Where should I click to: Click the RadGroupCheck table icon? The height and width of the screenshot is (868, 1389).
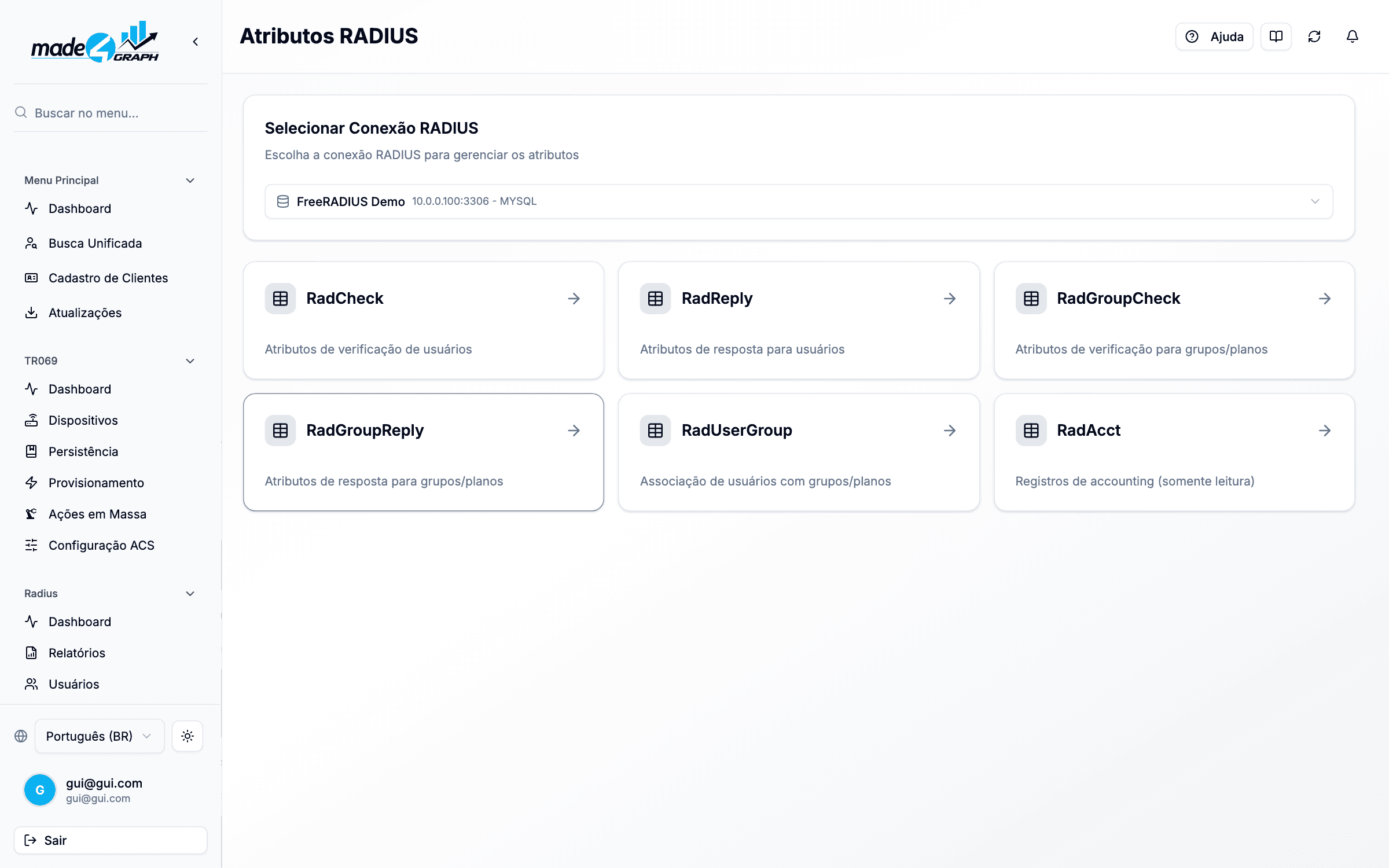tap(1031, 299)
